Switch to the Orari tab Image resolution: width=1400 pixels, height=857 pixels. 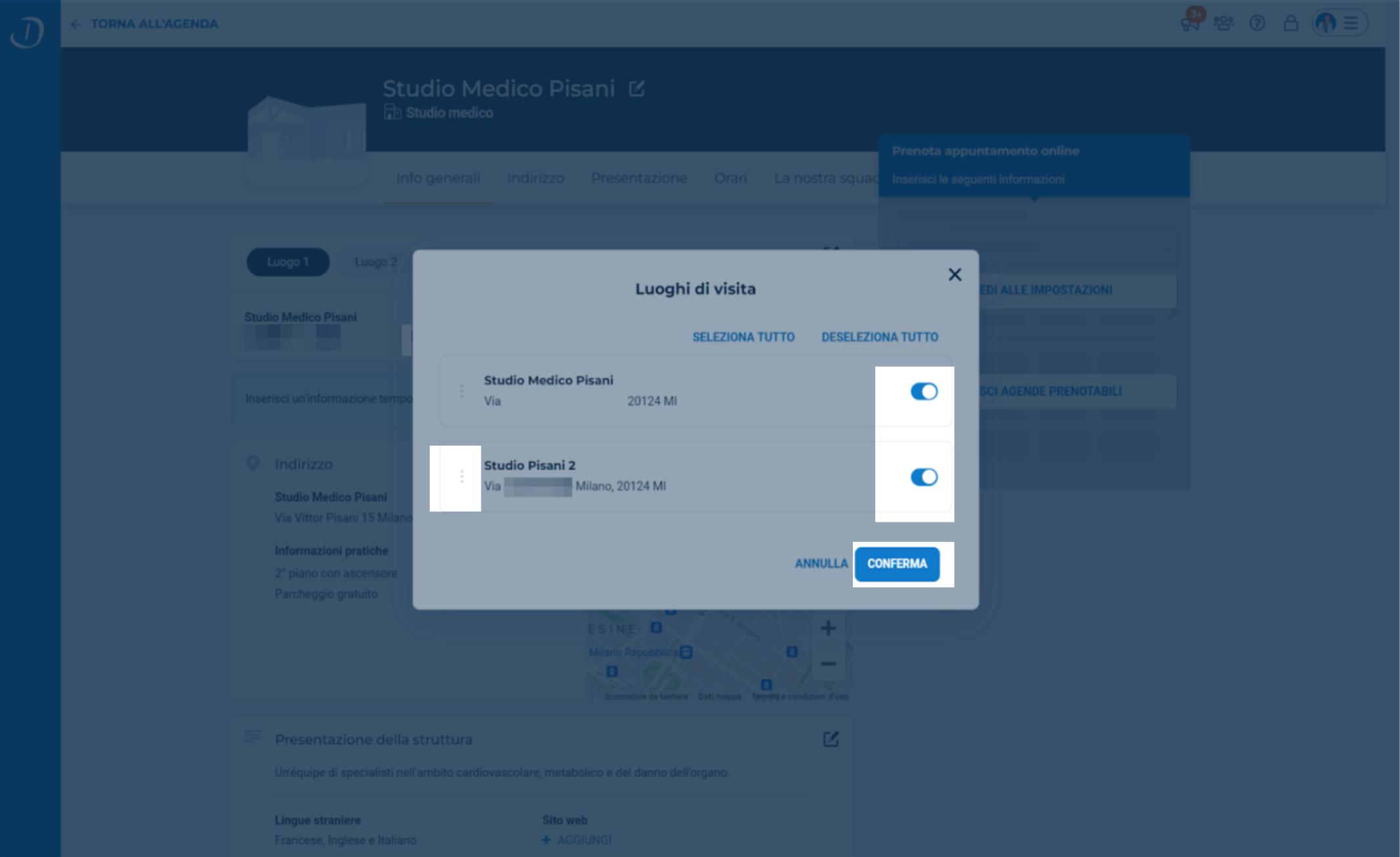tap(730, 178)
